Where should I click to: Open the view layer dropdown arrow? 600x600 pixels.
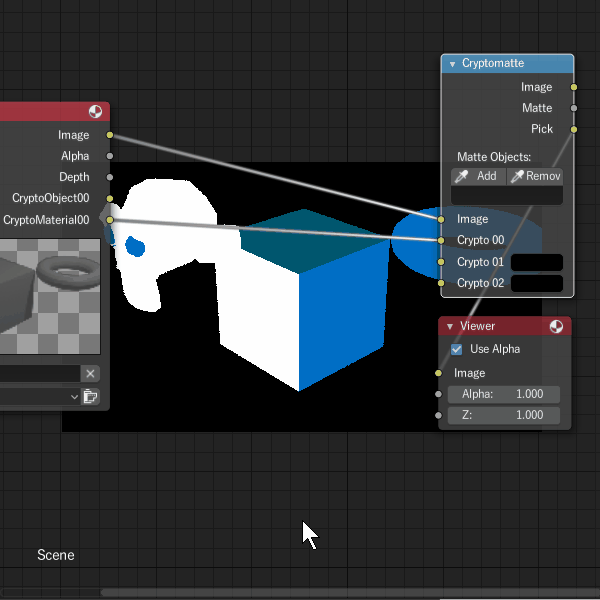(75, 397)
